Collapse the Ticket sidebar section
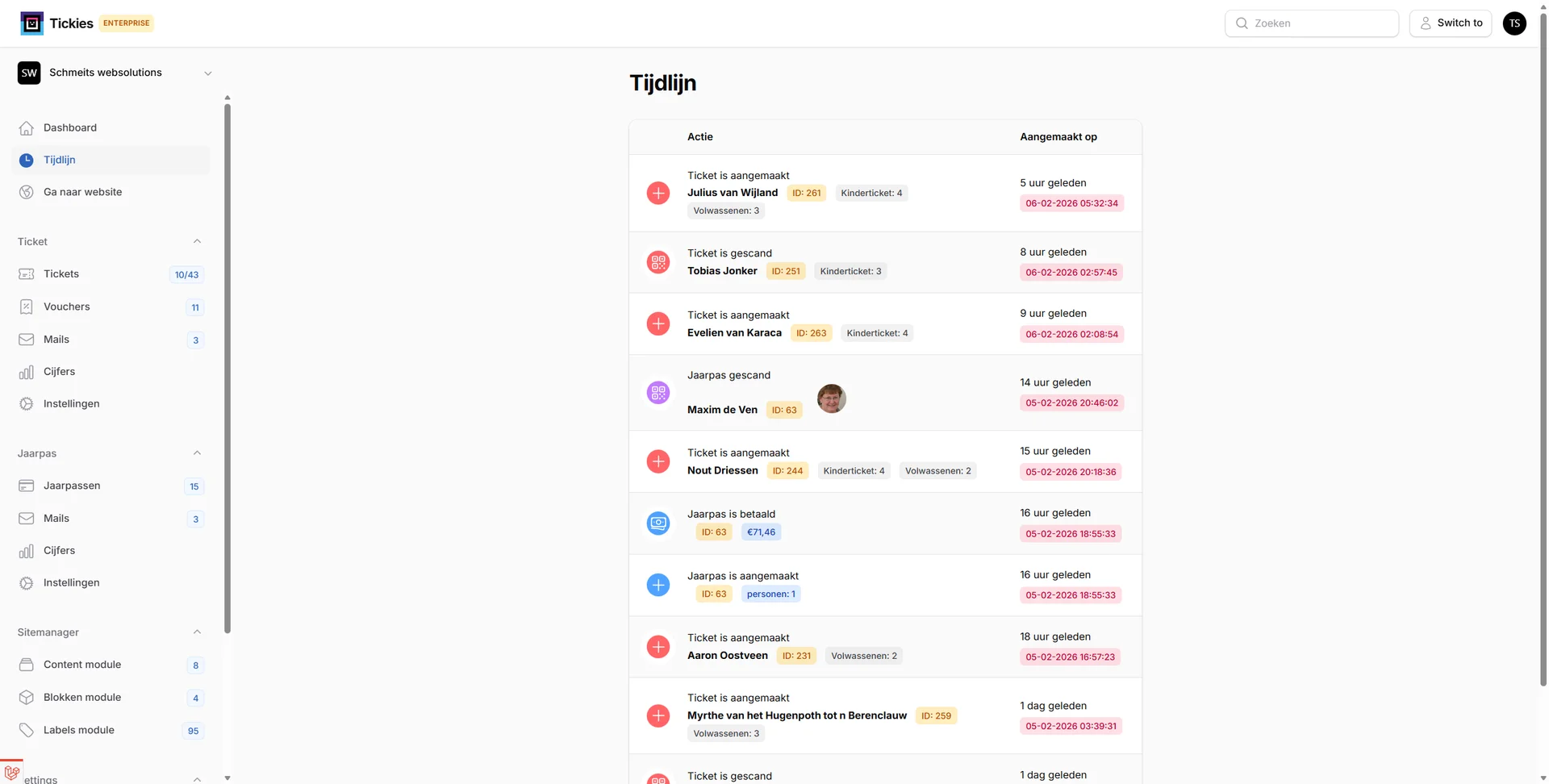Viewport: 1549px width, 784px height. (x=197, y=242)
